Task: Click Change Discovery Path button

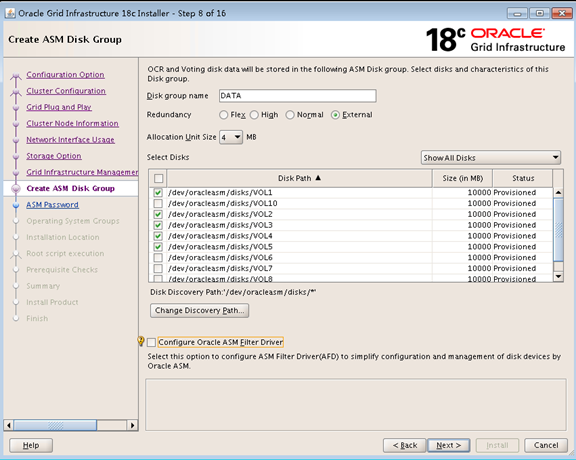Action: coord(199,310)
